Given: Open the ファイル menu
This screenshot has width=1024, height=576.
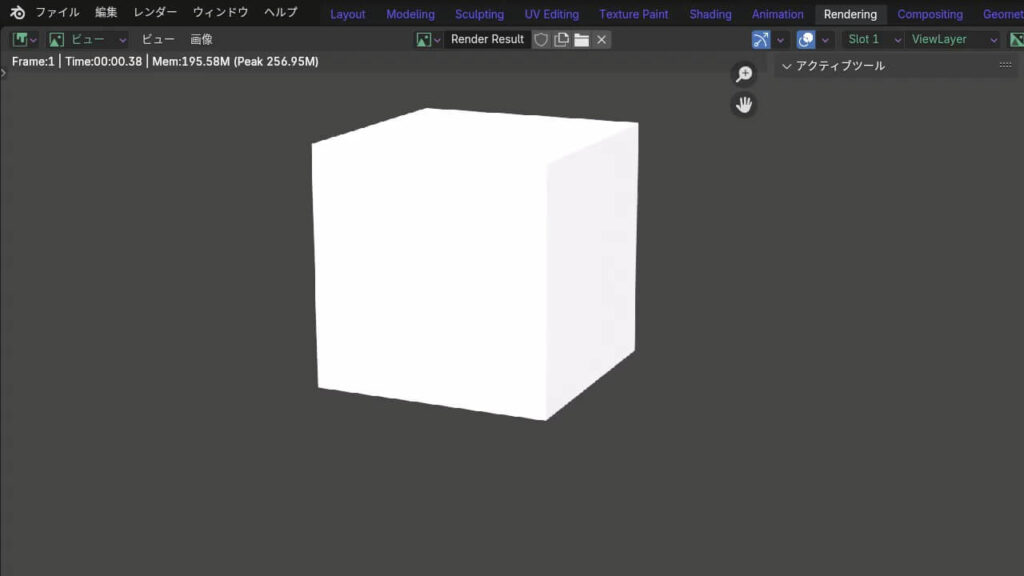Looking at the screenshot, I should click(x=57, y=12).
